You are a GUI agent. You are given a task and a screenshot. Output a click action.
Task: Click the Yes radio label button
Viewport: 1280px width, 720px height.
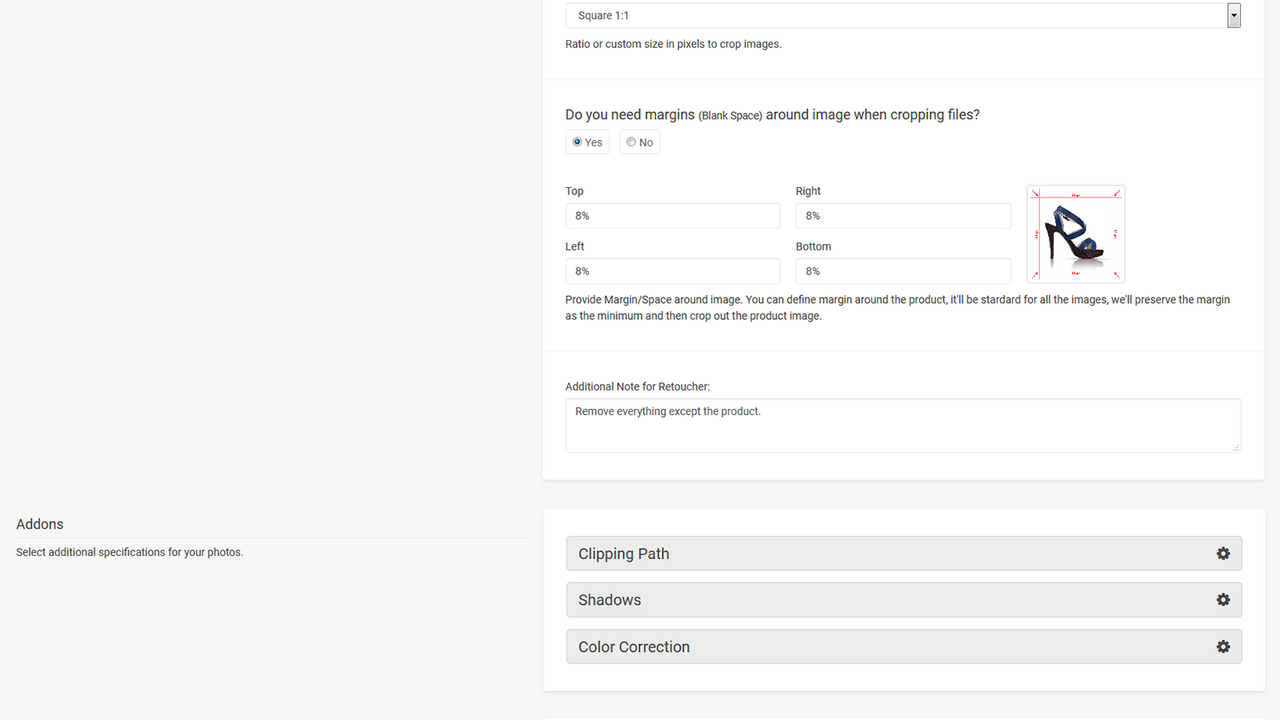point(587,142)
